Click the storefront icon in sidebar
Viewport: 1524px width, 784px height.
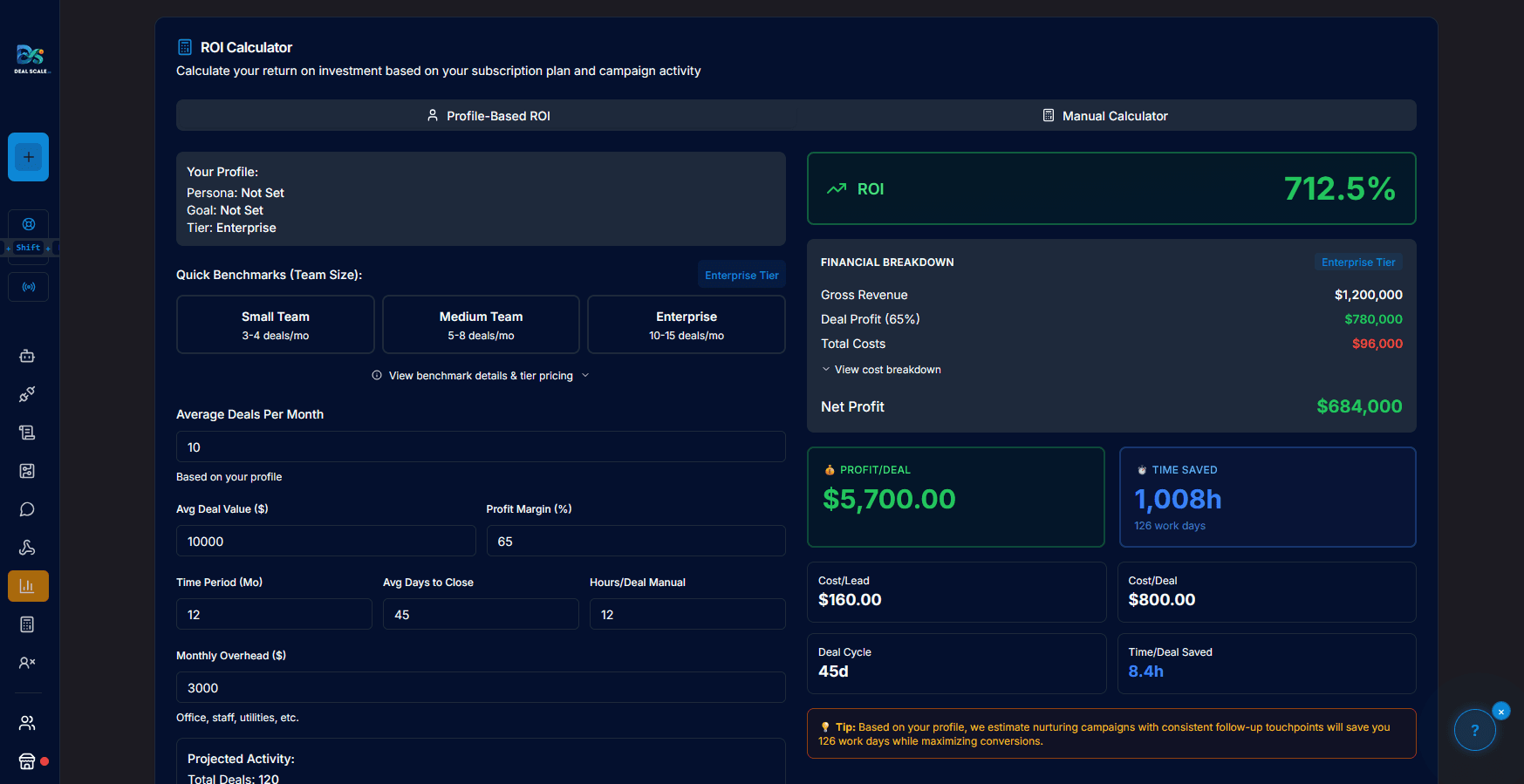point(27,761)
